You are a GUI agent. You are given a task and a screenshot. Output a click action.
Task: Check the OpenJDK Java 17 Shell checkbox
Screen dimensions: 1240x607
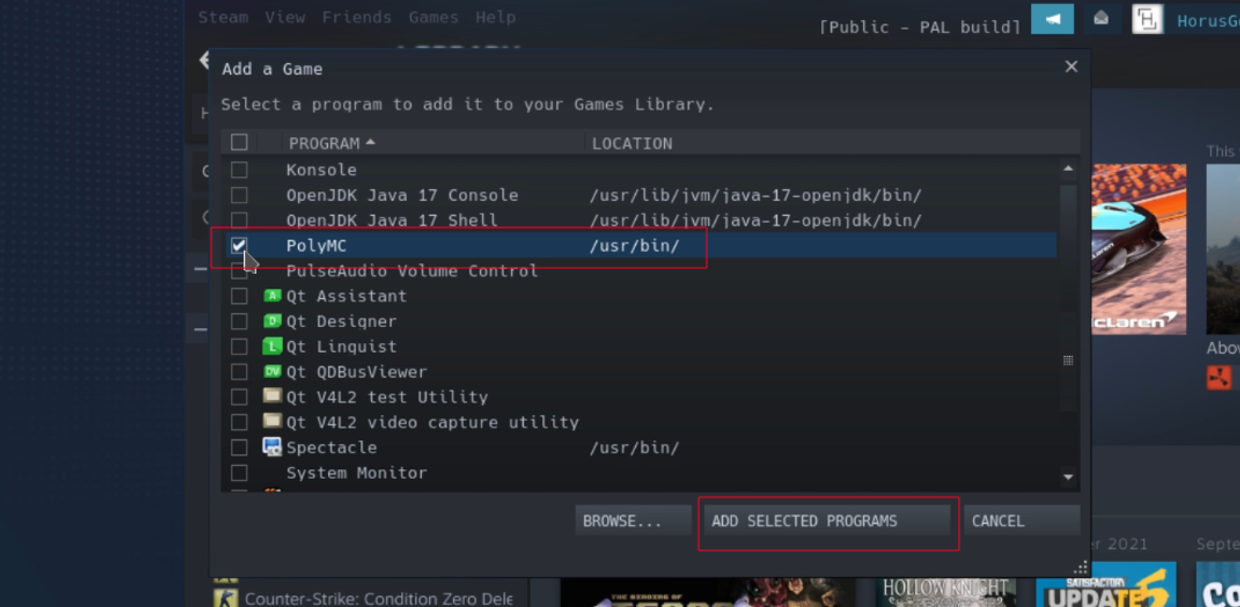pos(239,220)
